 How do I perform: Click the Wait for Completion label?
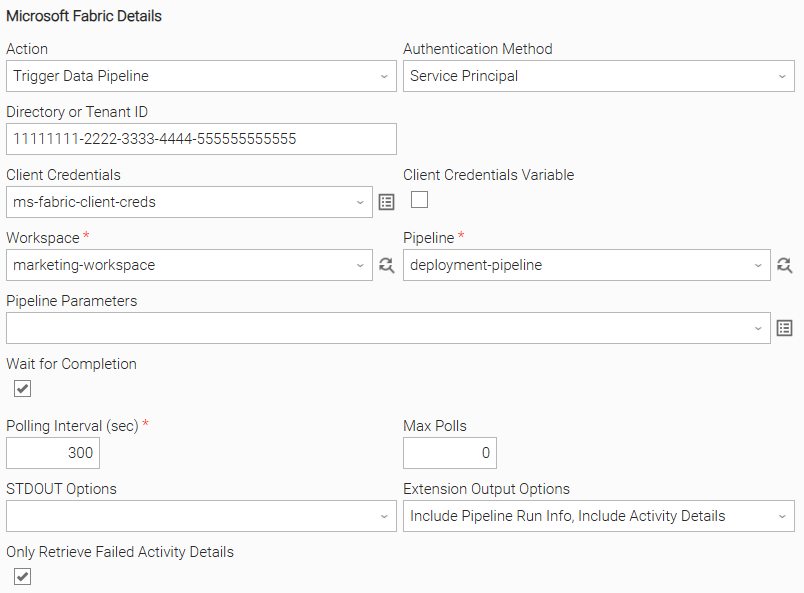click(71, 364)
